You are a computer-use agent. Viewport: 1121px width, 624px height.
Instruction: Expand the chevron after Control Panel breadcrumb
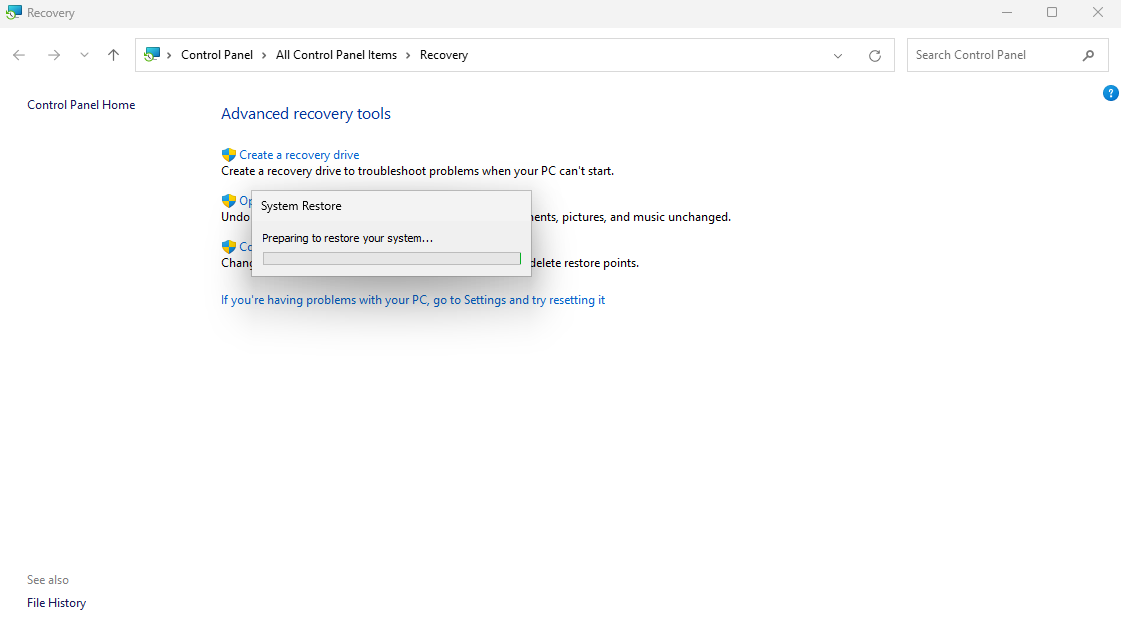[264, 55]
